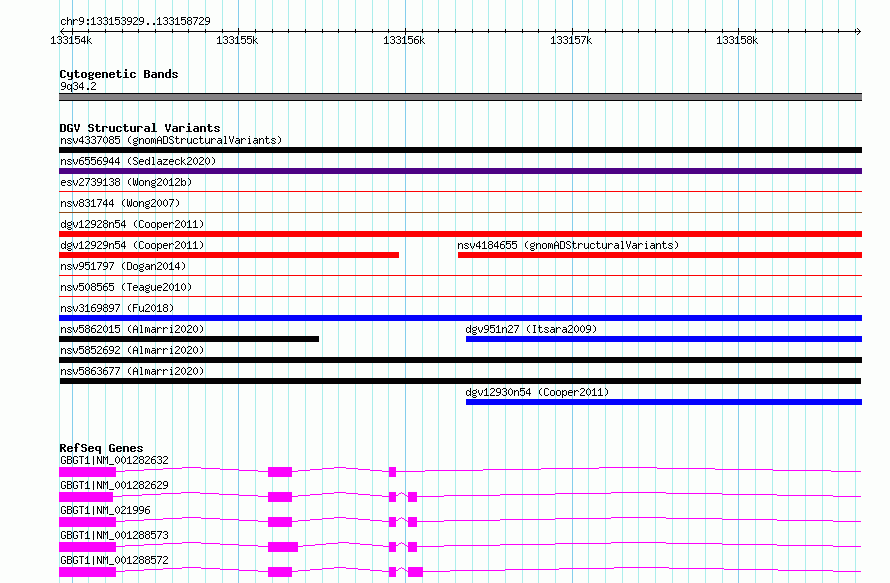
Task: Select the 133157k ruler tick label
Action: click(x=571, y=40)
